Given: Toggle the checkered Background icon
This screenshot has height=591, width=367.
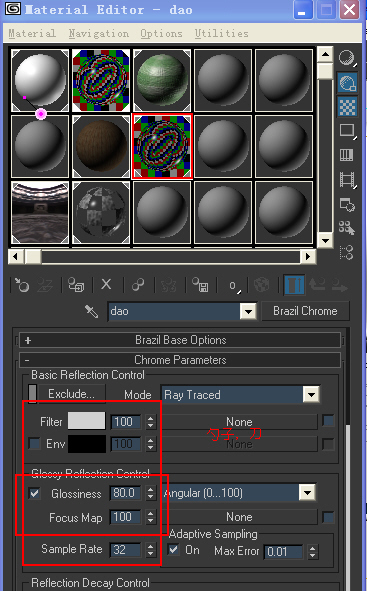Looking at the screenshot, I should coord(347,107).
